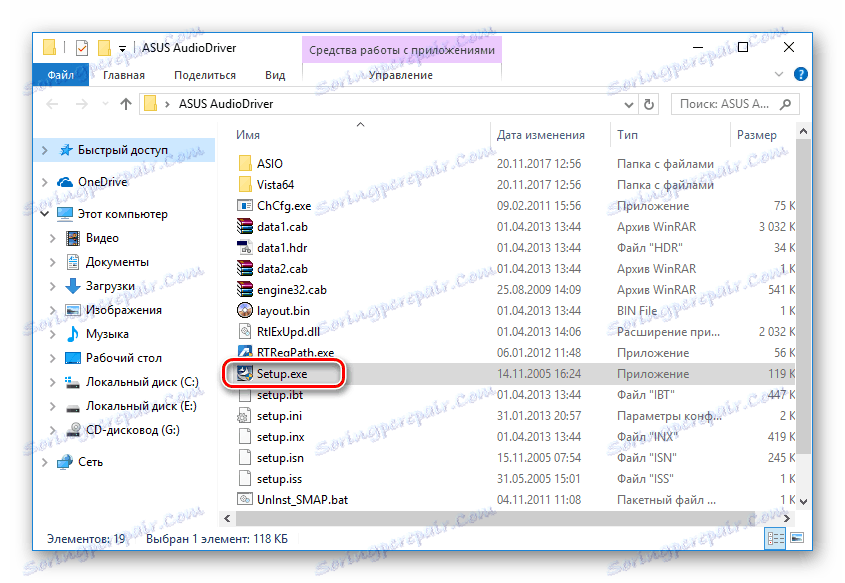
Task: Select Этот компьютер in the navigation pane
Action: point(122,214)
